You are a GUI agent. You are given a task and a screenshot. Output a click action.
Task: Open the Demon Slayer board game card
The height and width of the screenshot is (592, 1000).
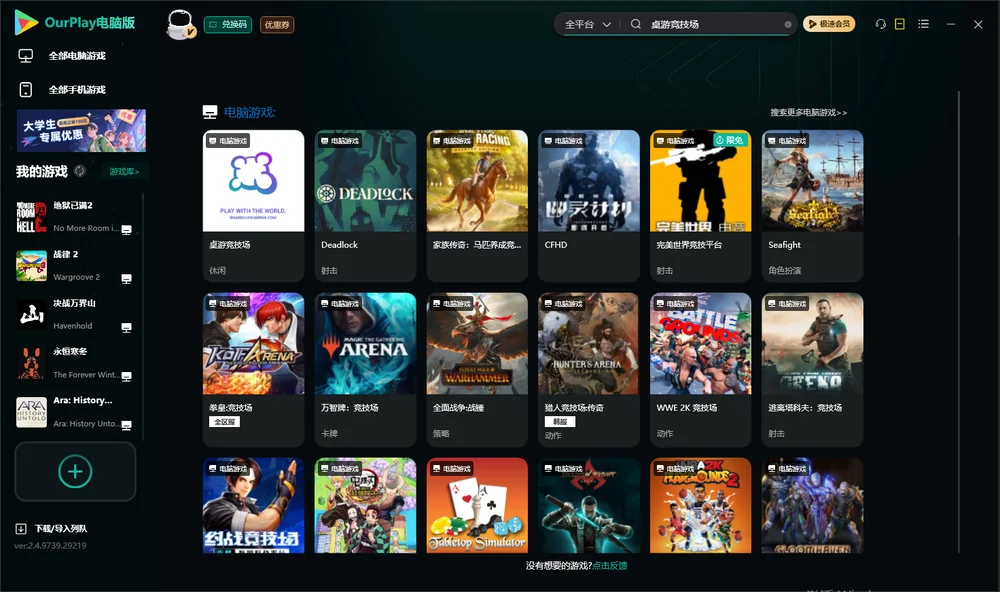[x=365, y=505]
